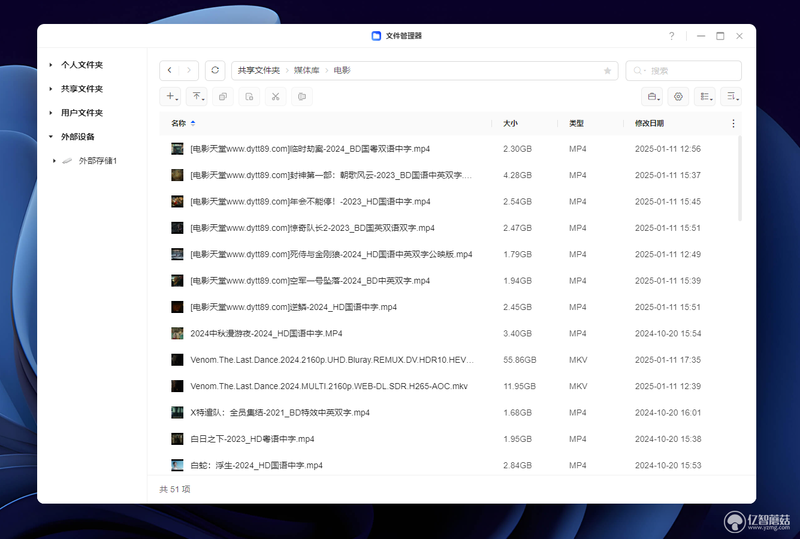800x539 pixels.
Task: Select the X特遣队：全员集结-2021 file
Action: click(x=449, y=412)
